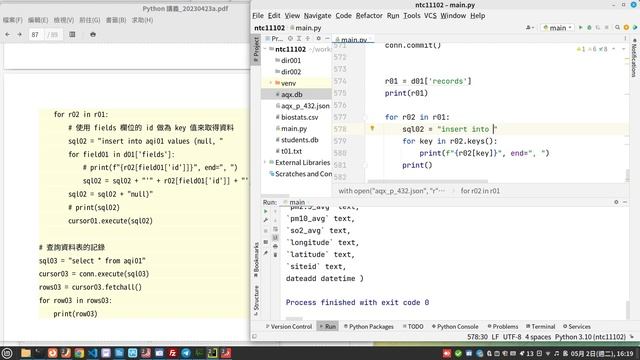Click the warnings inspection indicator in editor
This screenshot has height=360, width=640.
point(592,49)
